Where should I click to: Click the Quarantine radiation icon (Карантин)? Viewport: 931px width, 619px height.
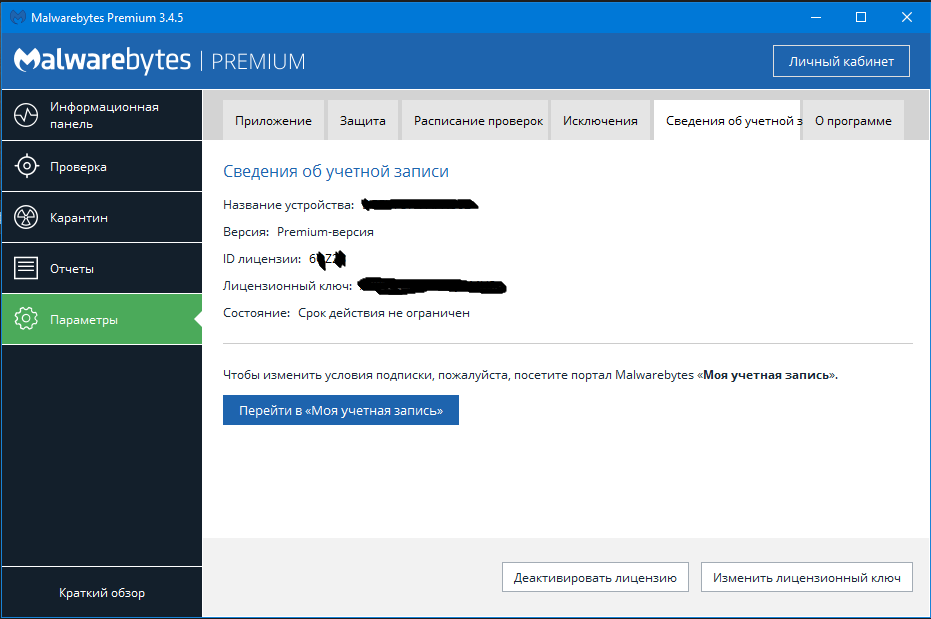click(x=26, y=217)
